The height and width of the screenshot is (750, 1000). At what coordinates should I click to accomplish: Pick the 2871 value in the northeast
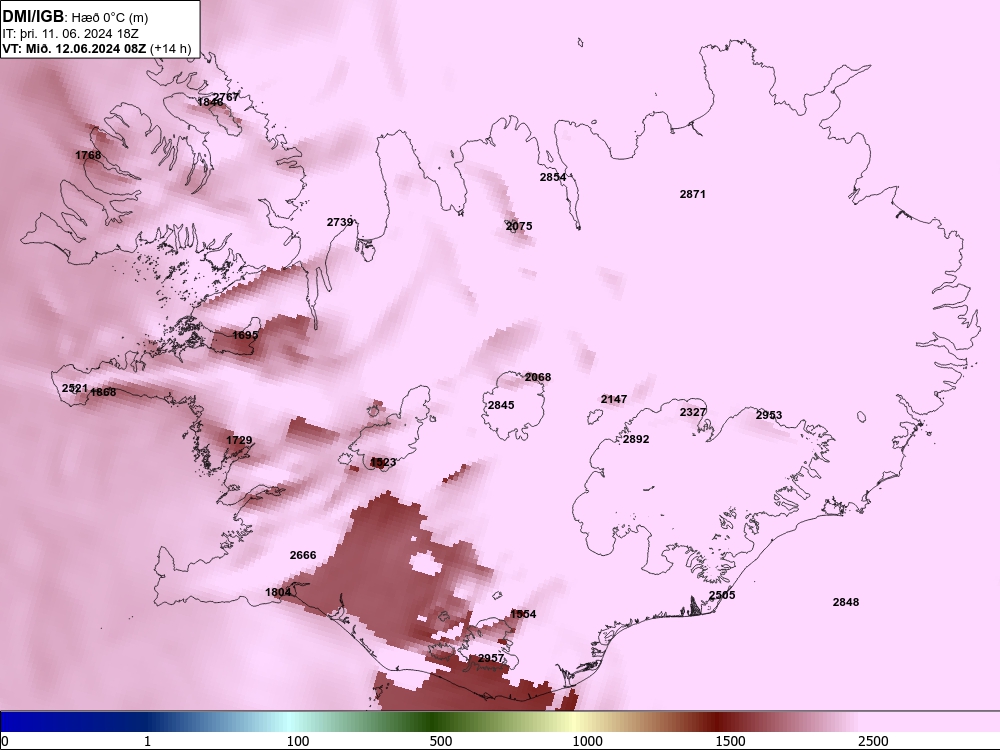tap(693, 194)
